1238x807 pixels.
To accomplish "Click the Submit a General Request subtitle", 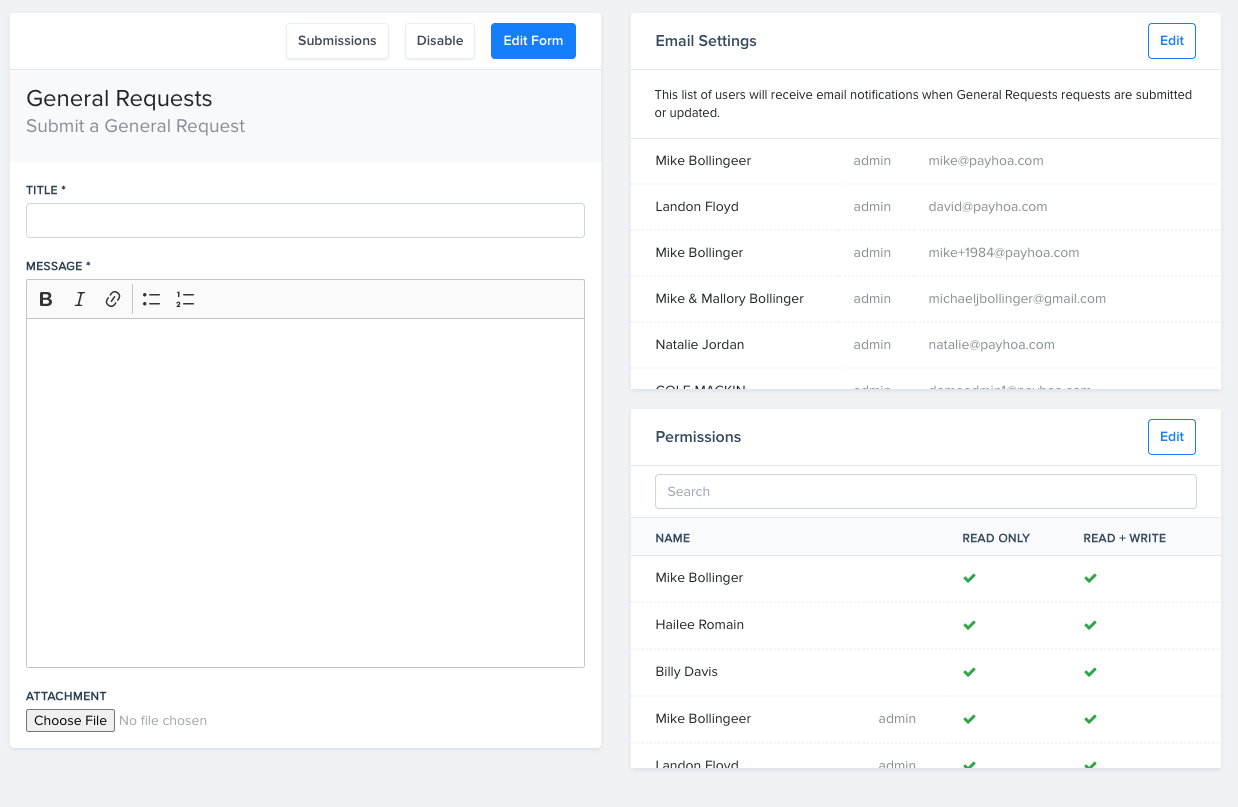I will [135, 126].
